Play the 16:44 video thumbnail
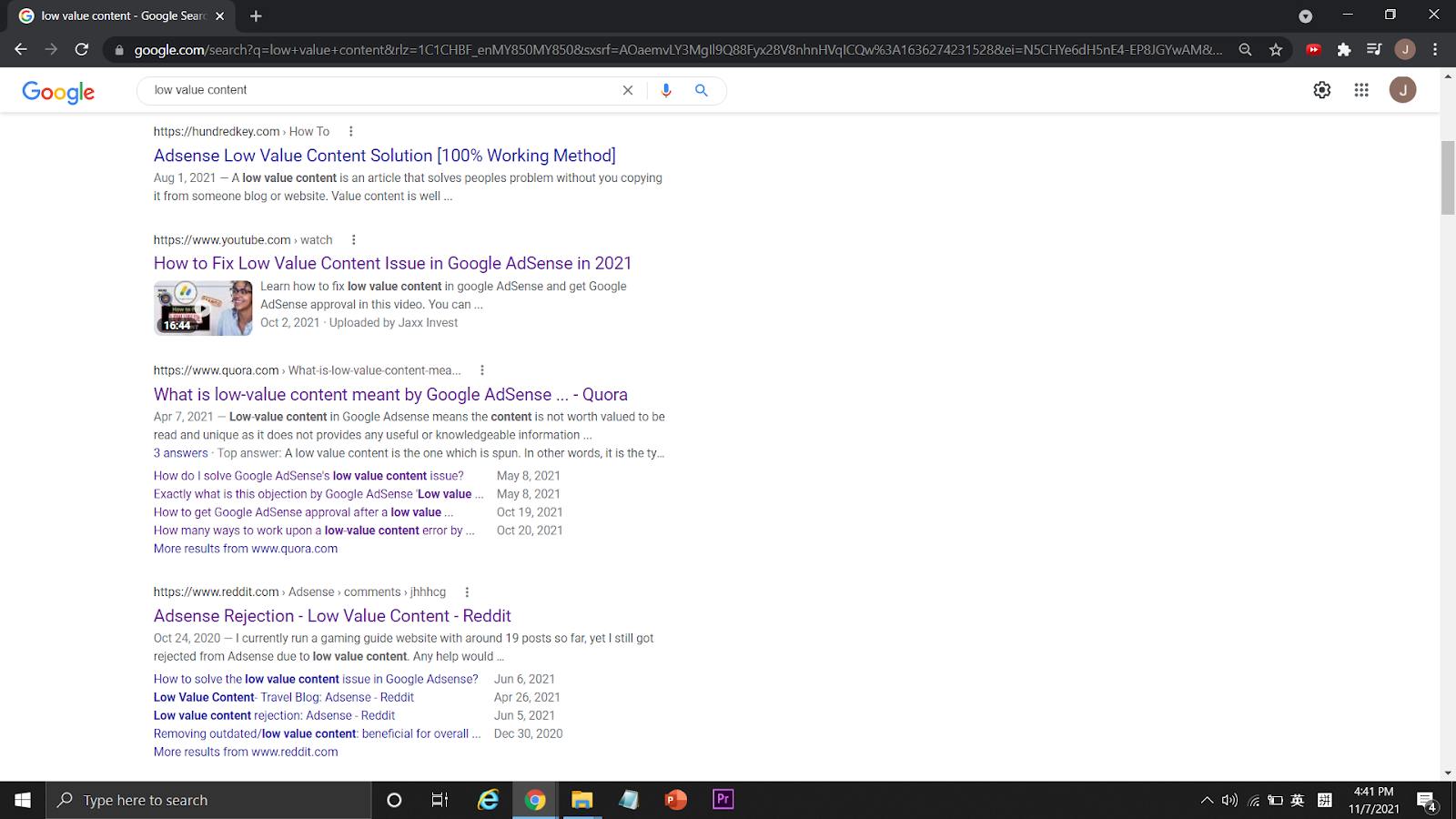Viewport: 1456px width, 819px height. coord(203,308)
